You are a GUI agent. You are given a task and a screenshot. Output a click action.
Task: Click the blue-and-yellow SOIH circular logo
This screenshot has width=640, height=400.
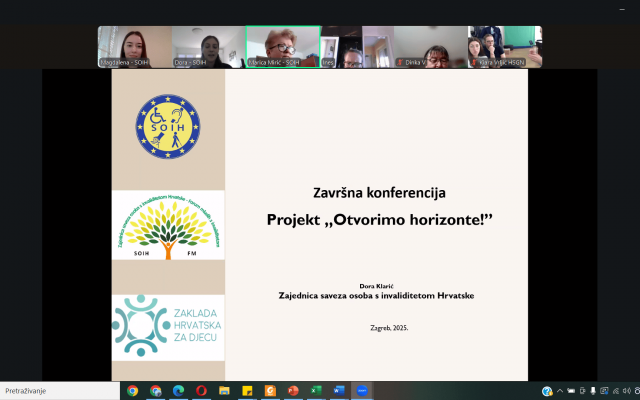point(168,127)
